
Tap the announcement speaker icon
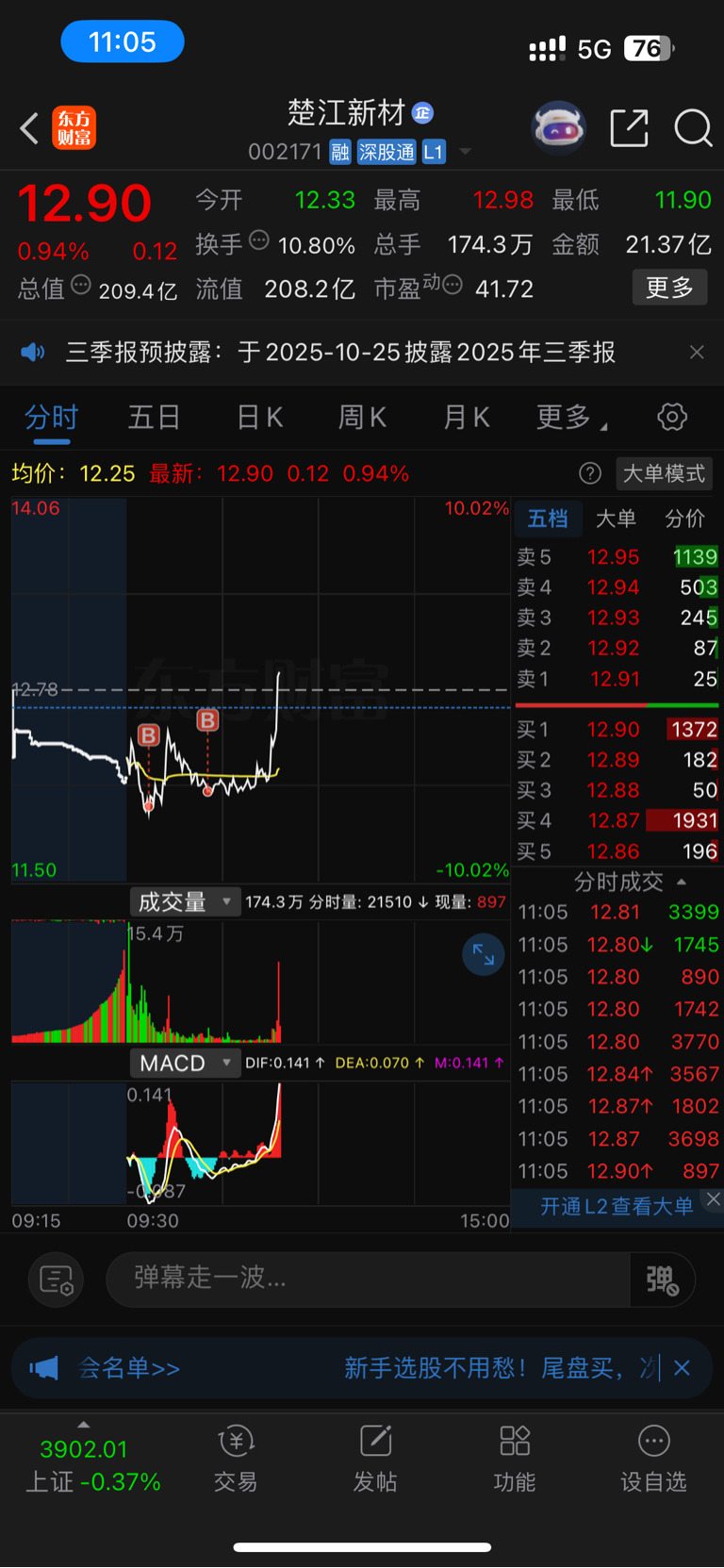(33, 353)
